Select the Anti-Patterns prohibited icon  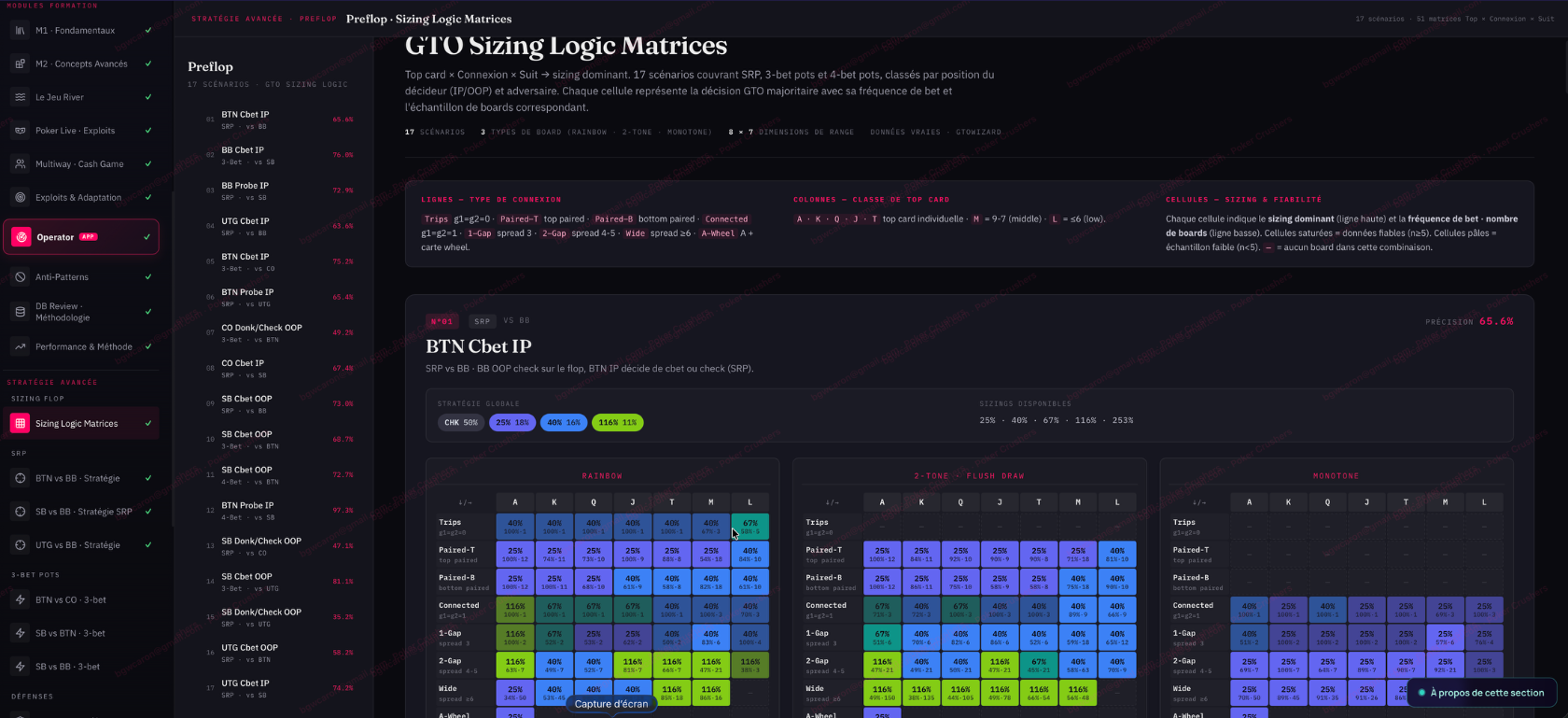coord(21,276)
